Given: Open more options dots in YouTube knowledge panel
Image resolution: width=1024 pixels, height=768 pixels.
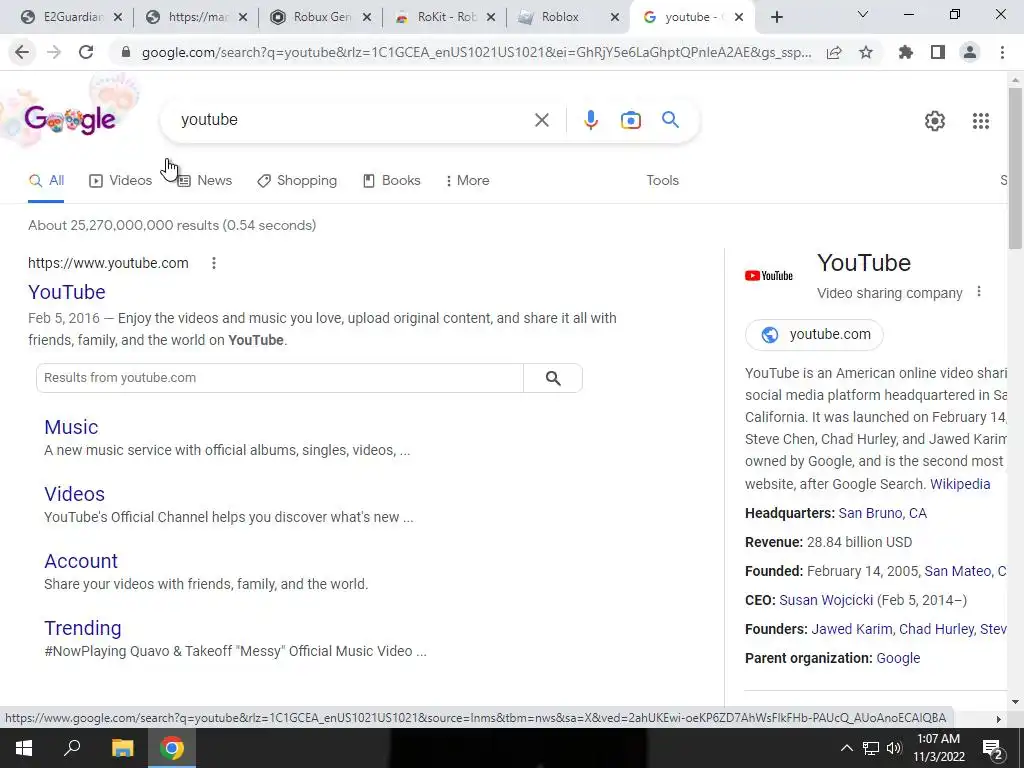Looking at the screenshot, I should tap(978, 292).
